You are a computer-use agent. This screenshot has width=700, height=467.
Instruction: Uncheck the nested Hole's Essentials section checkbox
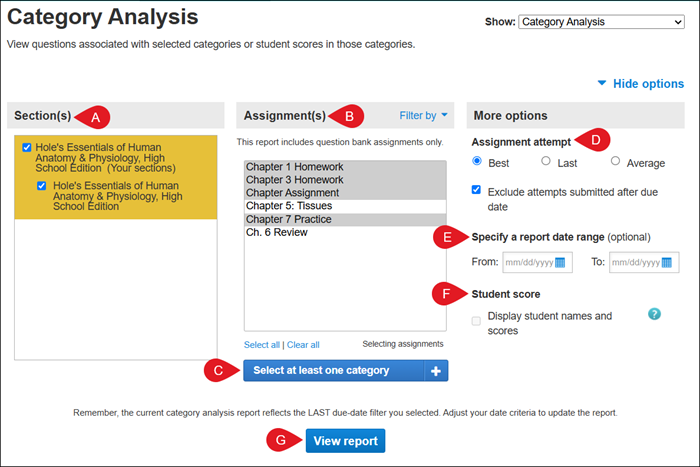coord(42,186)
